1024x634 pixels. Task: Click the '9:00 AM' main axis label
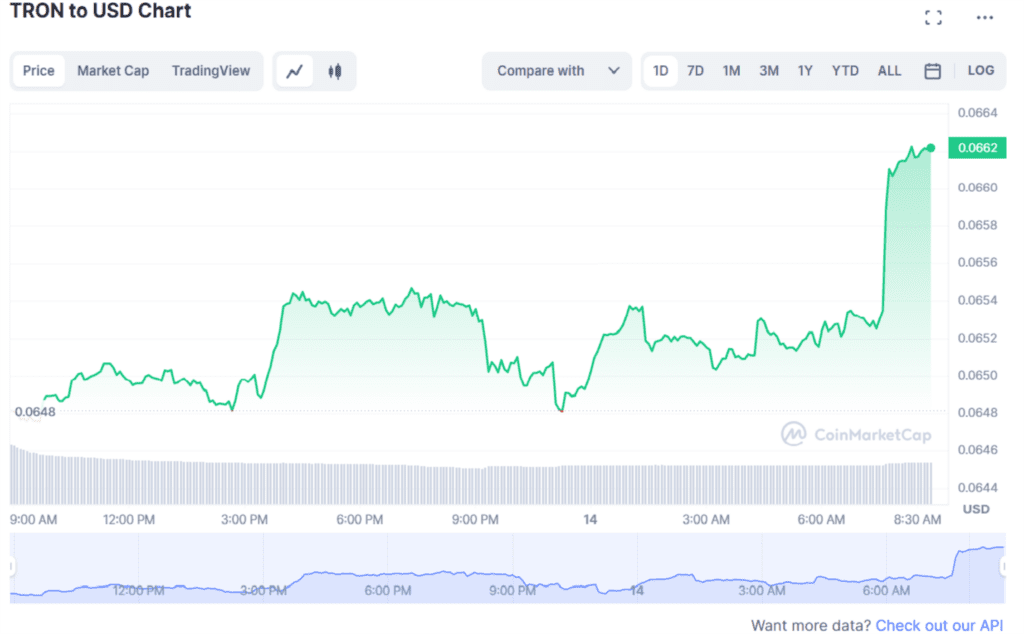33,520
